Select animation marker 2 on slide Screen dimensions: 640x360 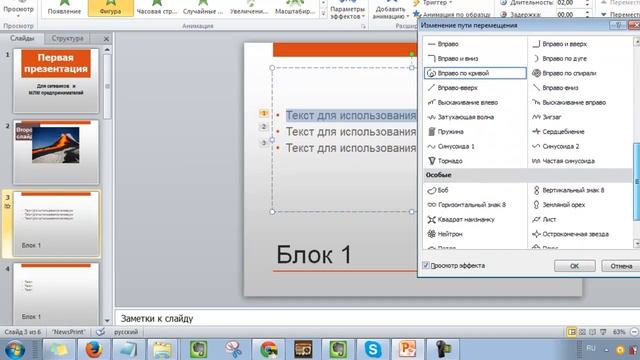coord(264,127)
